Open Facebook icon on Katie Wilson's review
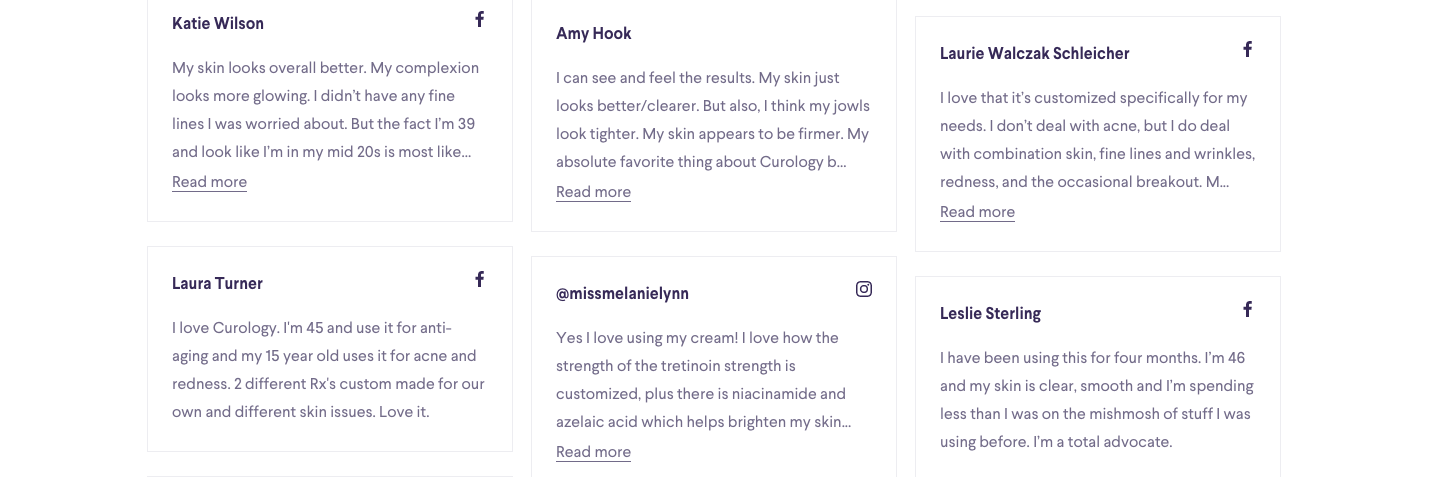 pyautogui.click(x=480, y=19)
